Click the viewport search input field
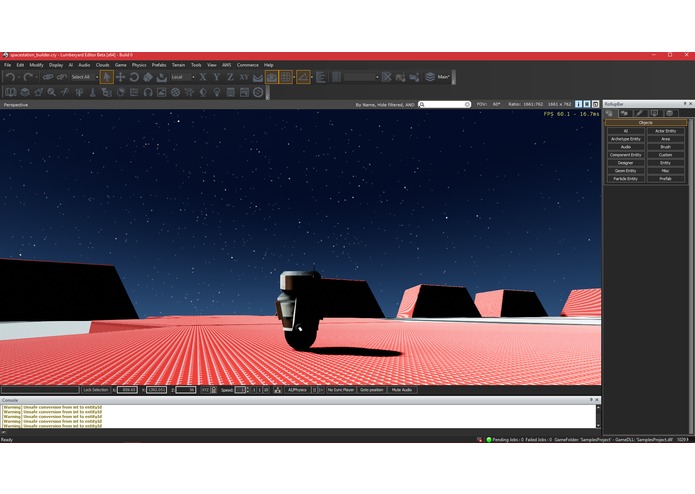 coord(445,105)
